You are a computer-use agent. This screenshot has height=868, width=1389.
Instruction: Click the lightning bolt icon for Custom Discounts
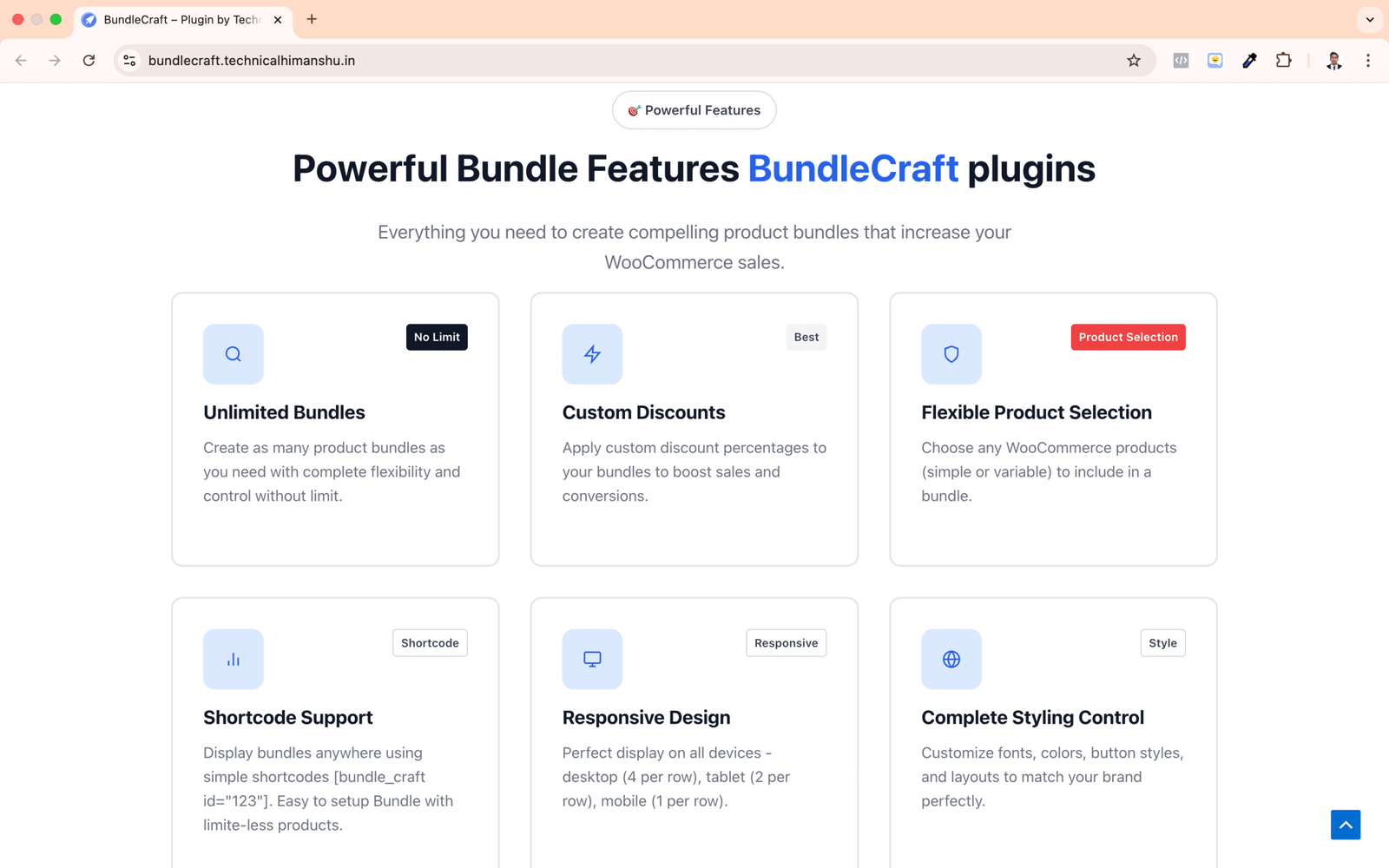click(x=592, y=354)
